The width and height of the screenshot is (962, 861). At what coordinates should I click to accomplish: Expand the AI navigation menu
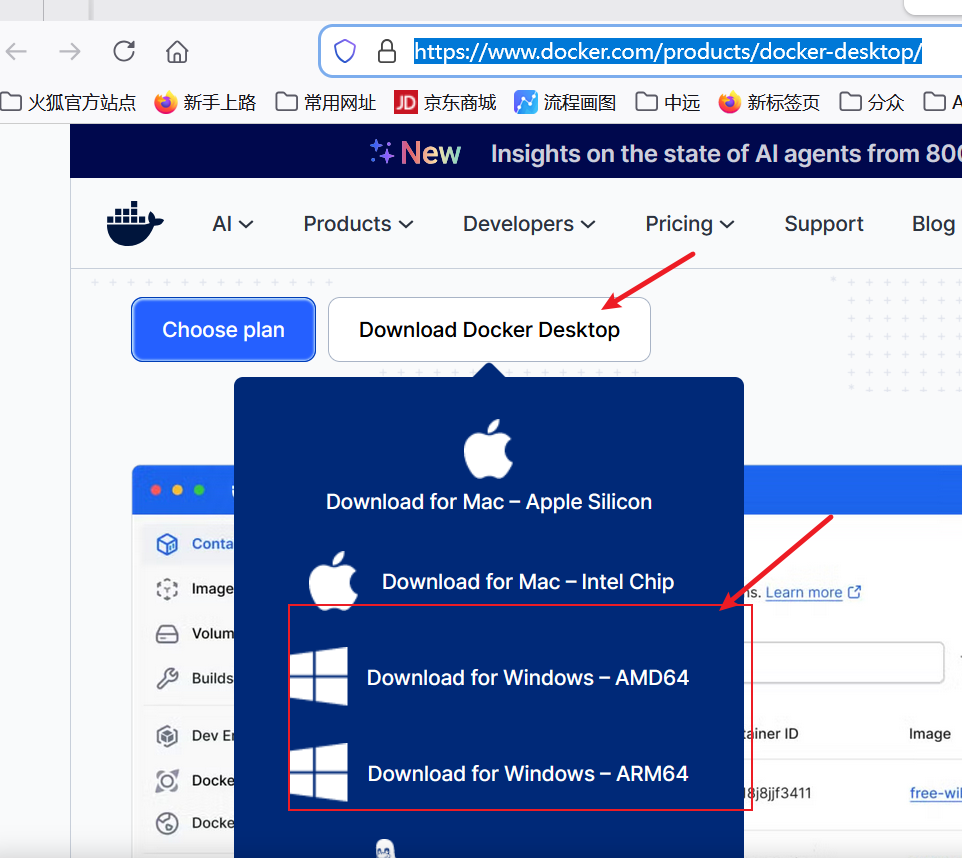[233, 224]
